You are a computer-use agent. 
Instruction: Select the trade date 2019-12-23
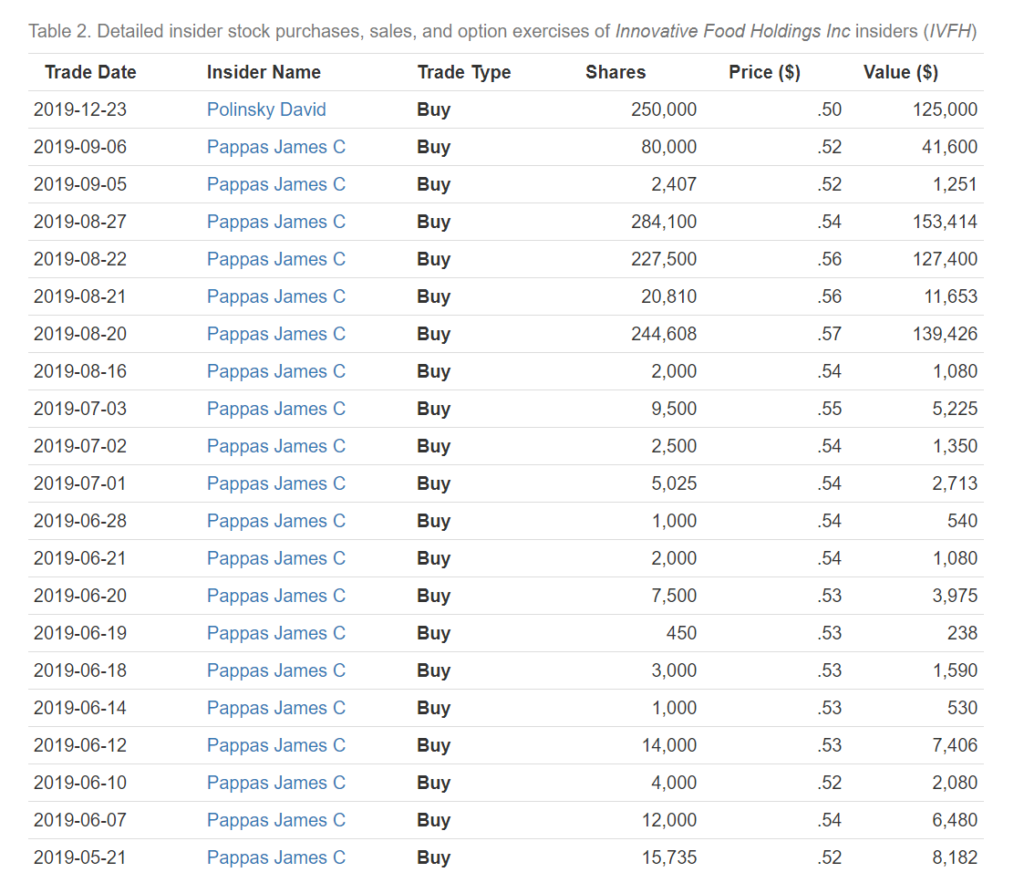(x=80, y=109)
